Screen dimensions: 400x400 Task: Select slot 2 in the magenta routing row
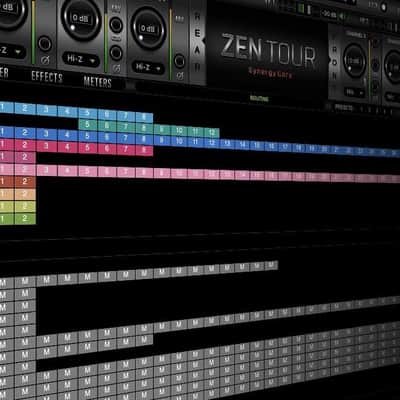25,157
